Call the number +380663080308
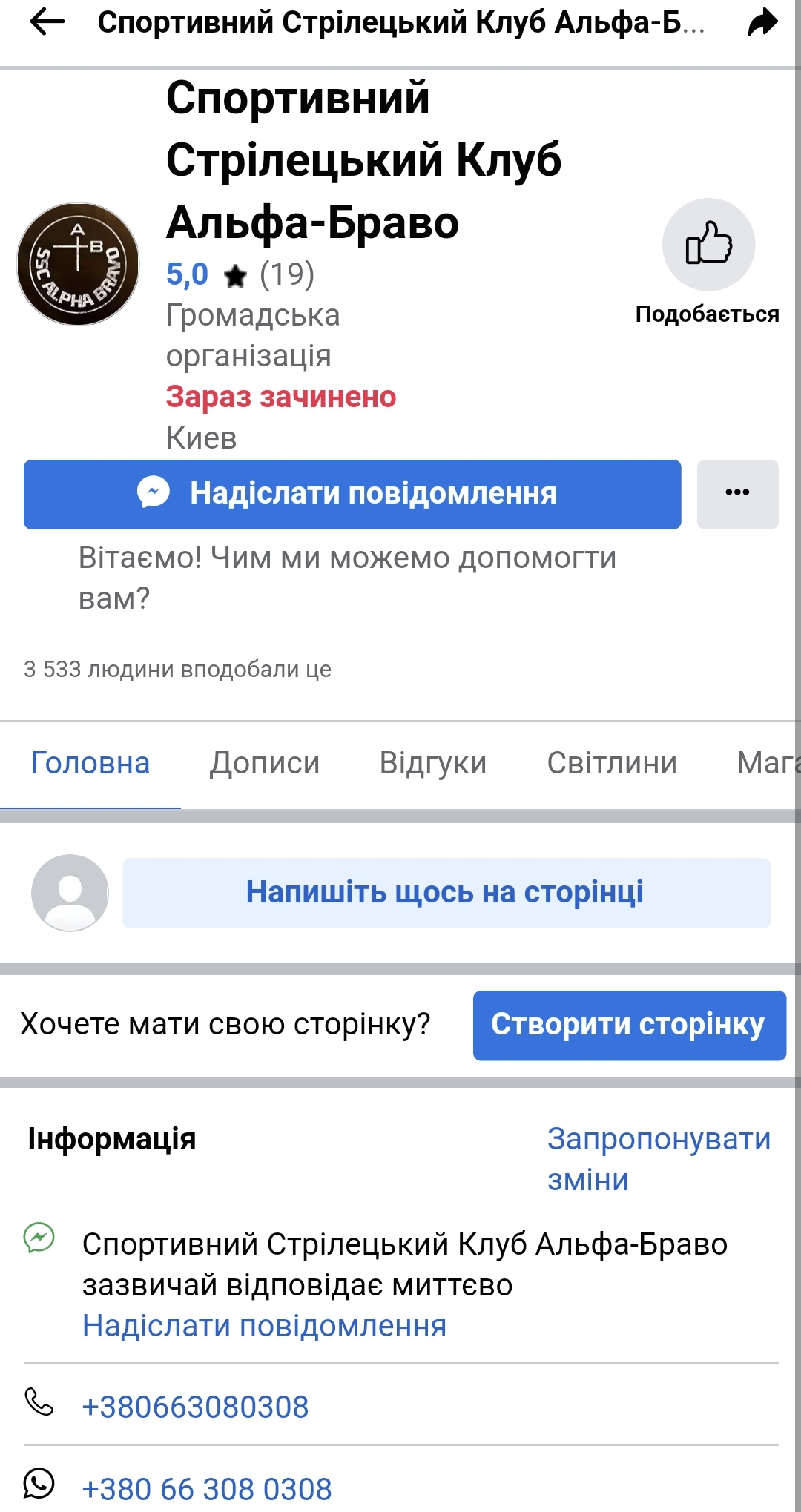This screenshot has height=1512, width=801. click(195, 1407)
